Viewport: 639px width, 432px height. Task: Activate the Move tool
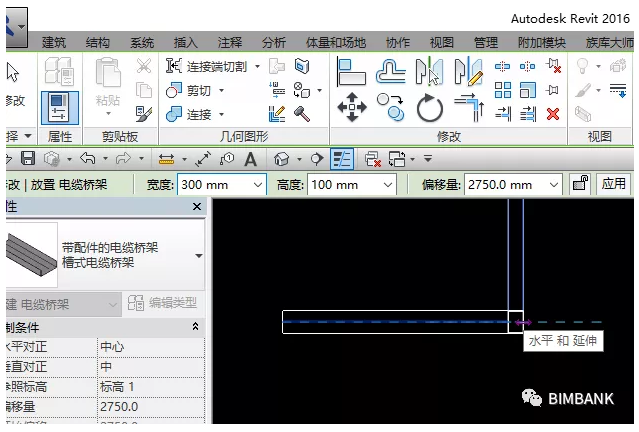(352, 108)
